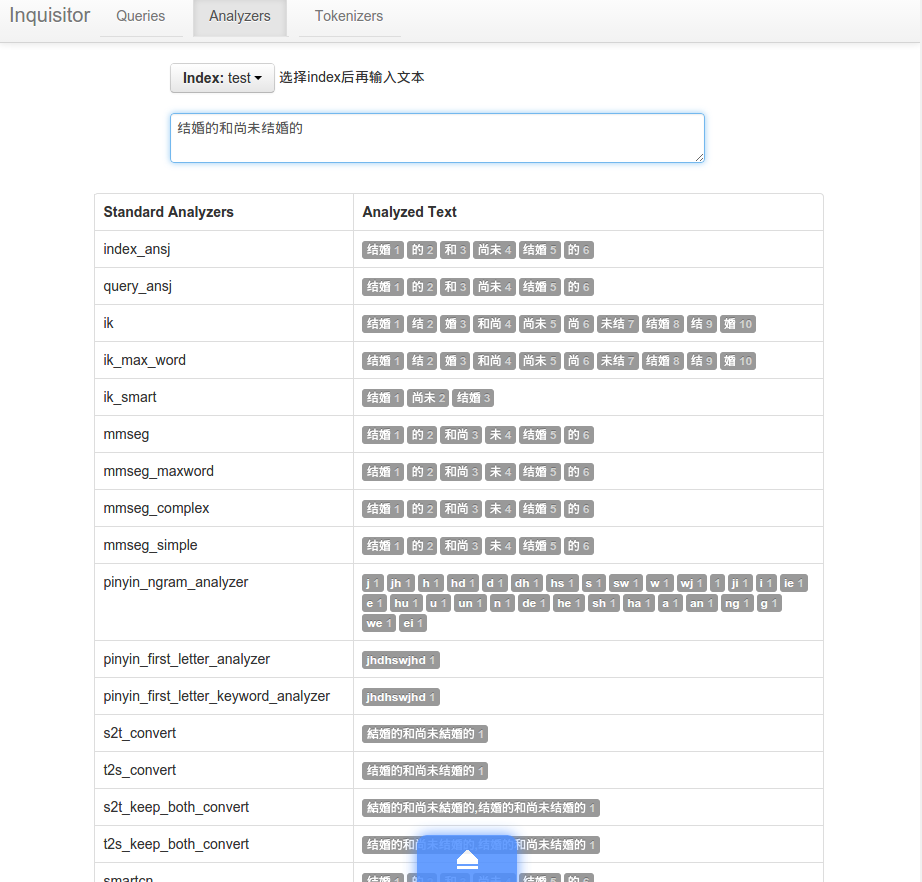This screenshot has height=882, width=922.
Task: Click the 'wei' token in pinyin_ngram_analyzer row
Action: click(379, 624)
